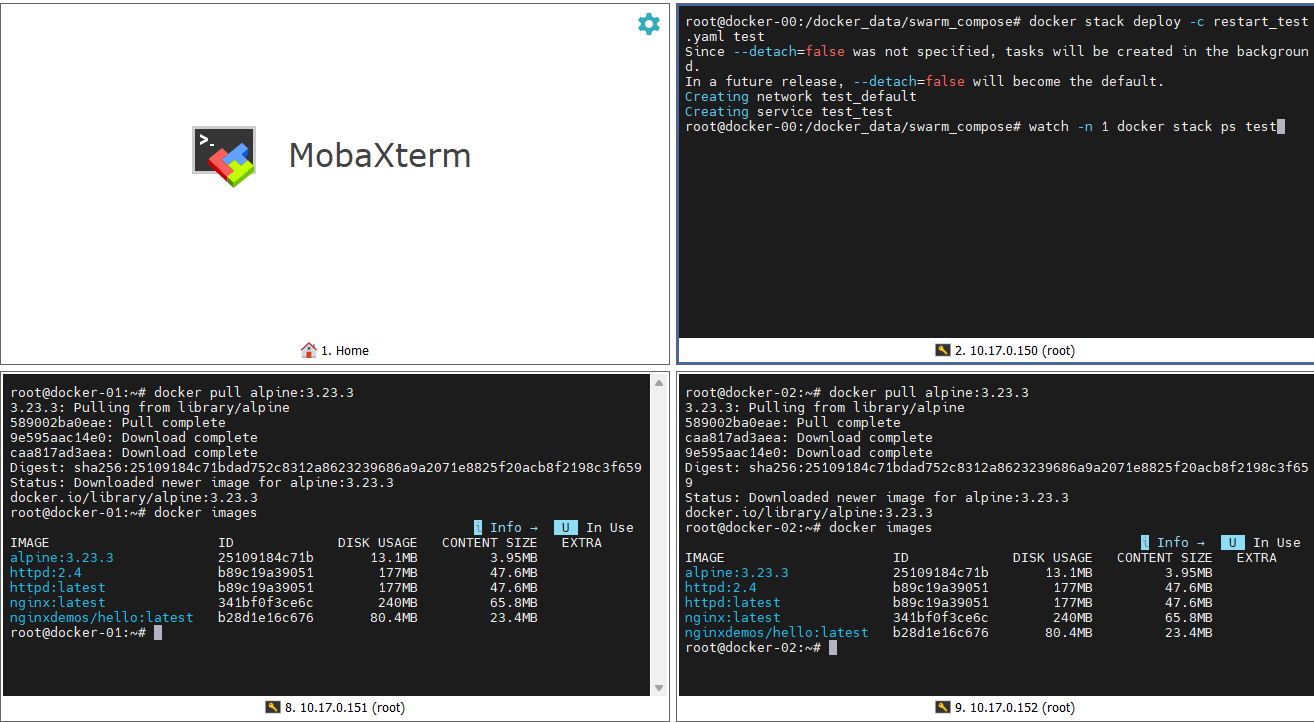The width and height of the screenshot is (1314, 722).
Task: Click the scroll down arrow in docker-01 pane
Action: pos(659,688)
